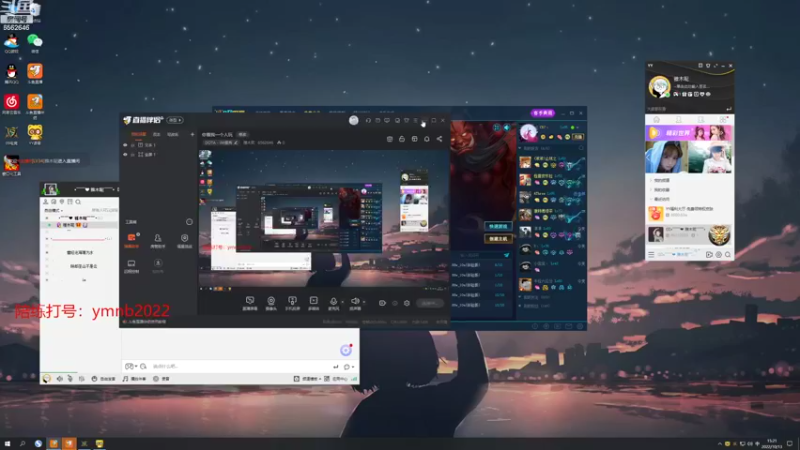Open phone screen cast source in streaming app
Screen dimensions: 800x450
[x=292, y=303]
